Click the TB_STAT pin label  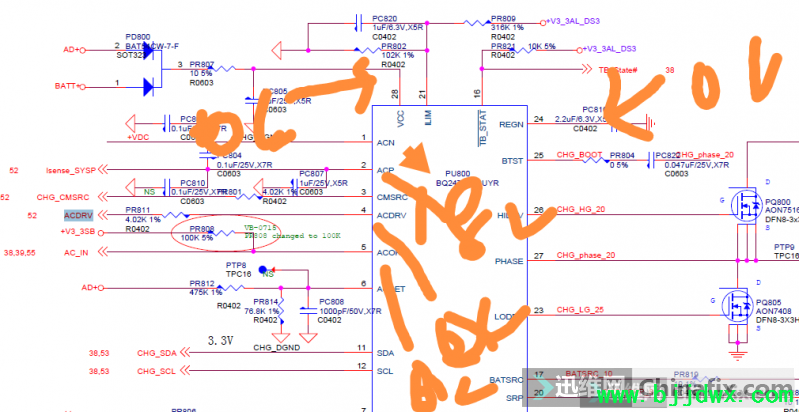click(482, 128)
